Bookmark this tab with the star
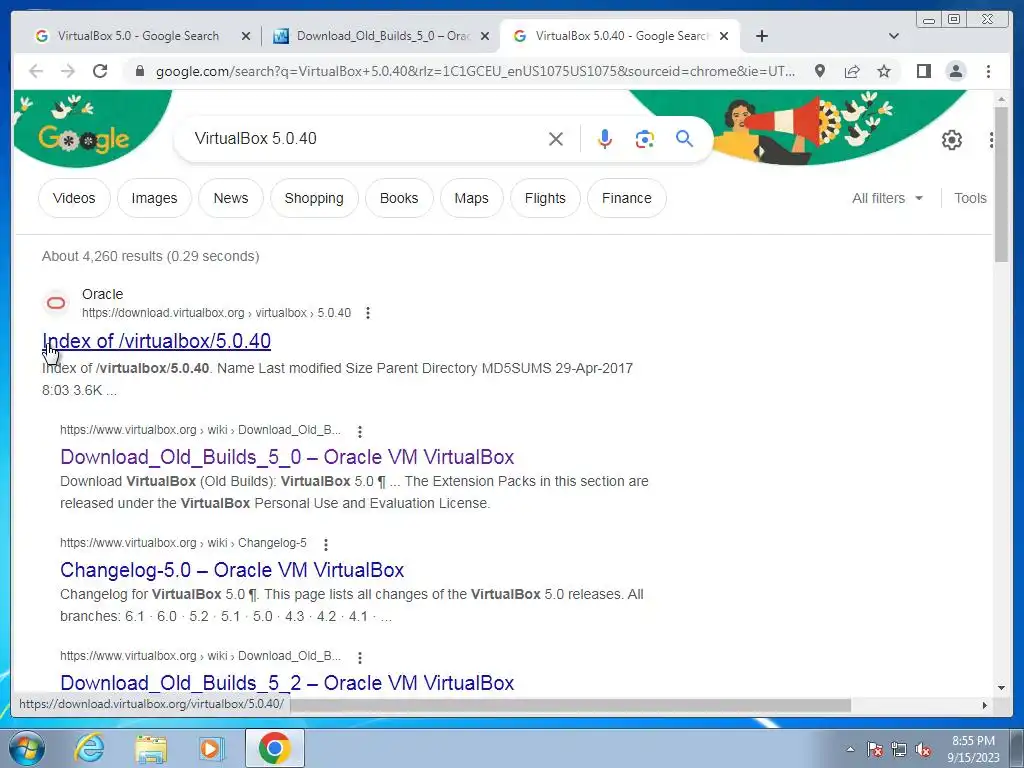The image size is (1024, 768). point(884,71)
